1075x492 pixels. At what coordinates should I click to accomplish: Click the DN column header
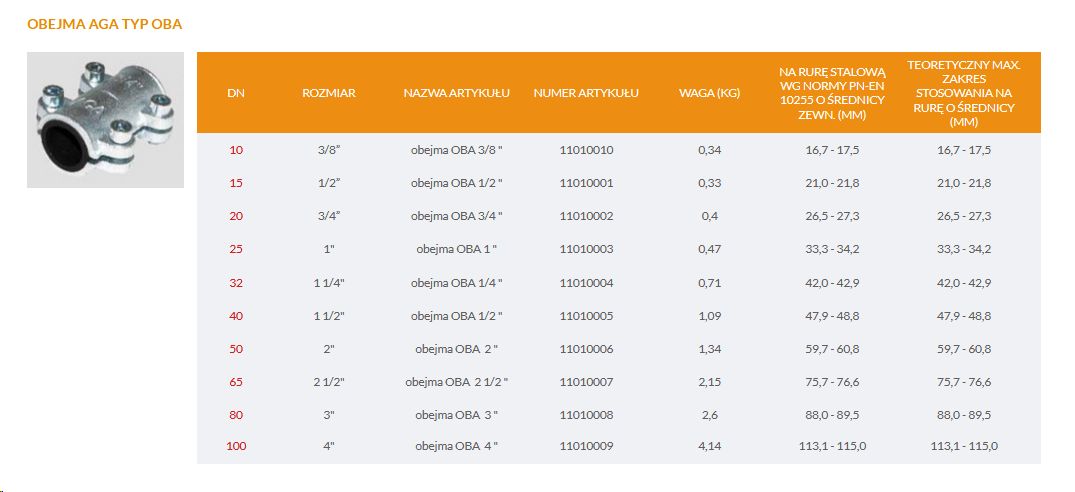(236, 93)
